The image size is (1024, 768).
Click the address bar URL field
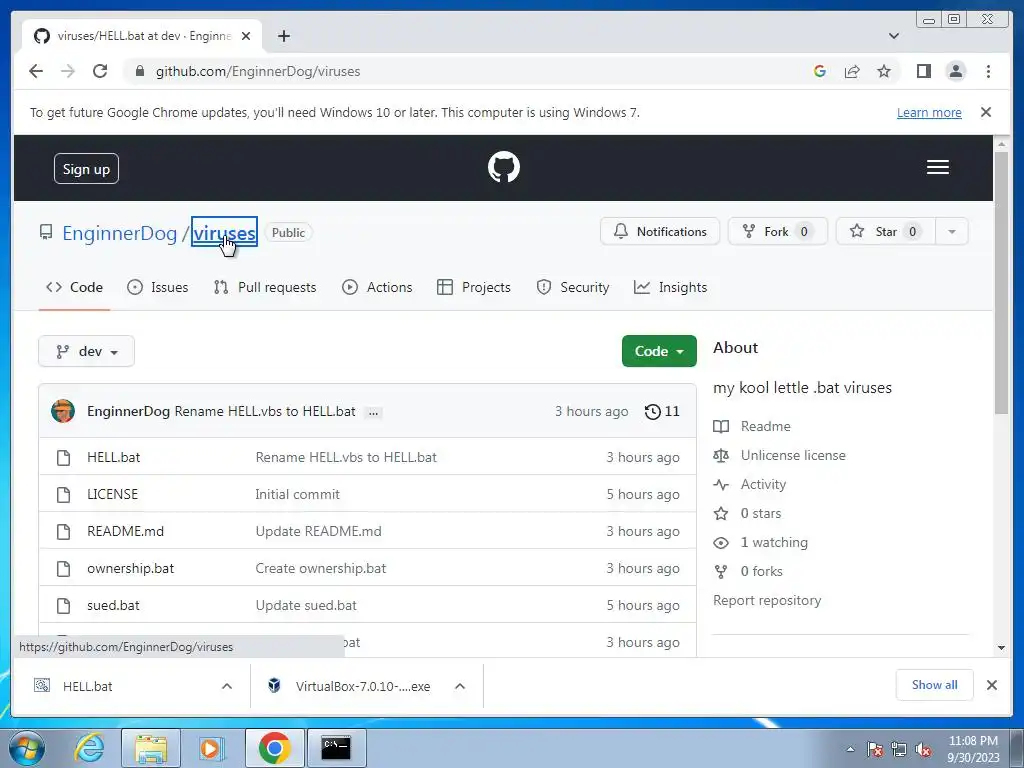[x=465, y=71]
